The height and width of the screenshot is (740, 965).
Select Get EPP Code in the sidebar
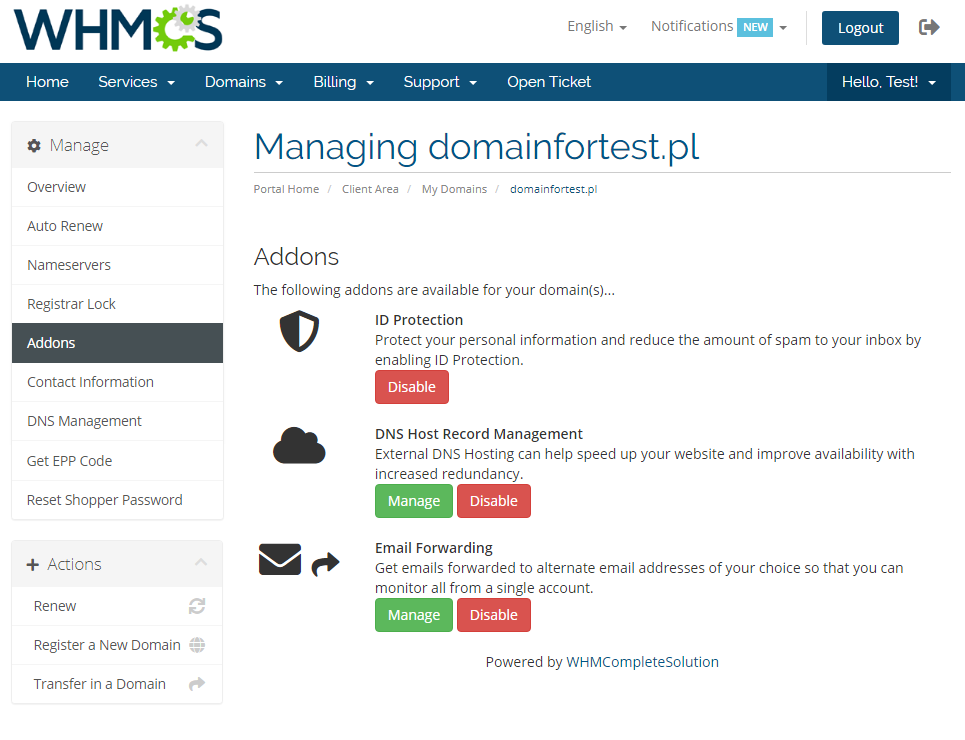[x=118, y=460]
